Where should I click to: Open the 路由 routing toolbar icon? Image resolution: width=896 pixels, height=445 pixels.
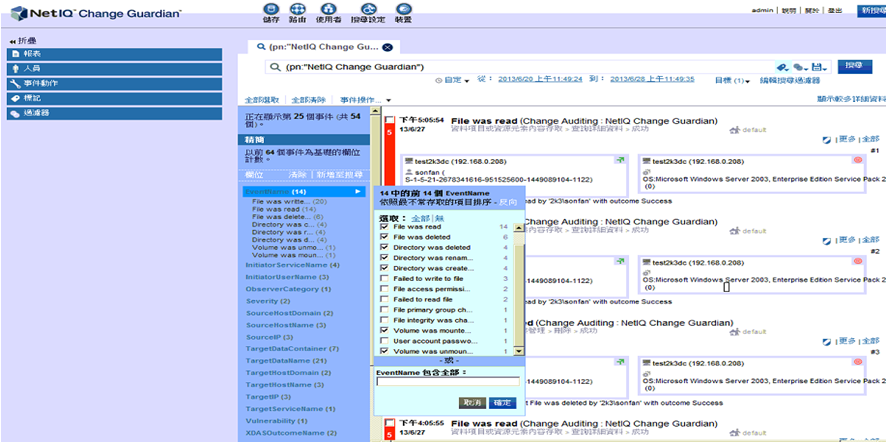pyautogui.click(x=297, y=9)
